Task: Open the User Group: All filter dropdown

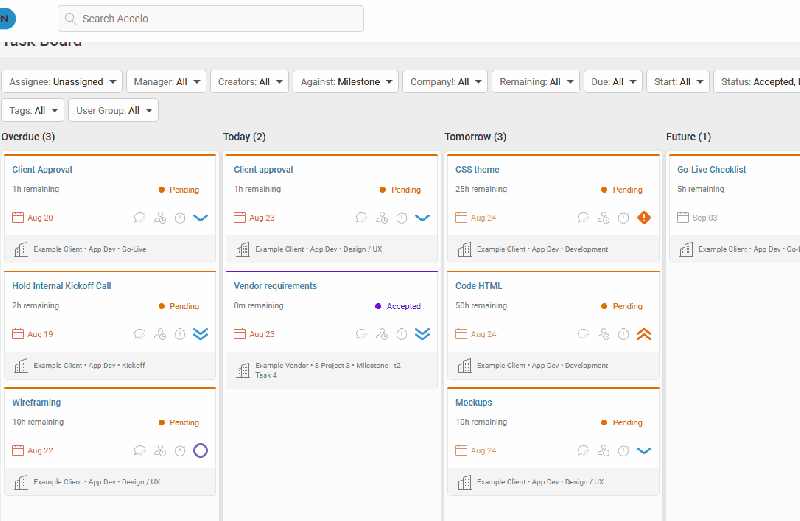Action: pos(113,110)
